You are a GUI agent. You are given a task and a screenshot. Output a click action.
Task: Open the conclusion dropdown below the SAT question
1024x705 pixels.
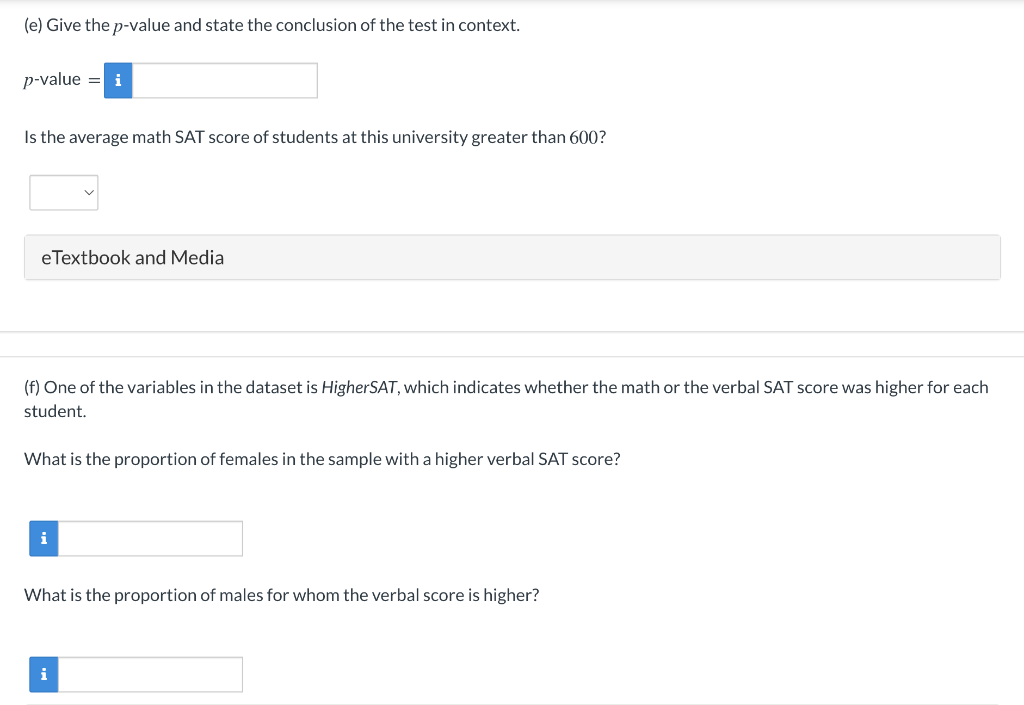[x=63, y=192]
